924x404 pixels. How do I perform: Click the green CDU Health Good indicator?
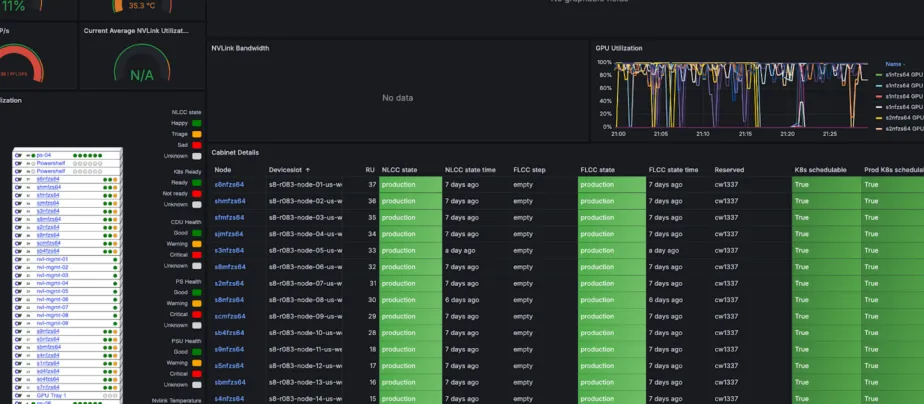197,232
